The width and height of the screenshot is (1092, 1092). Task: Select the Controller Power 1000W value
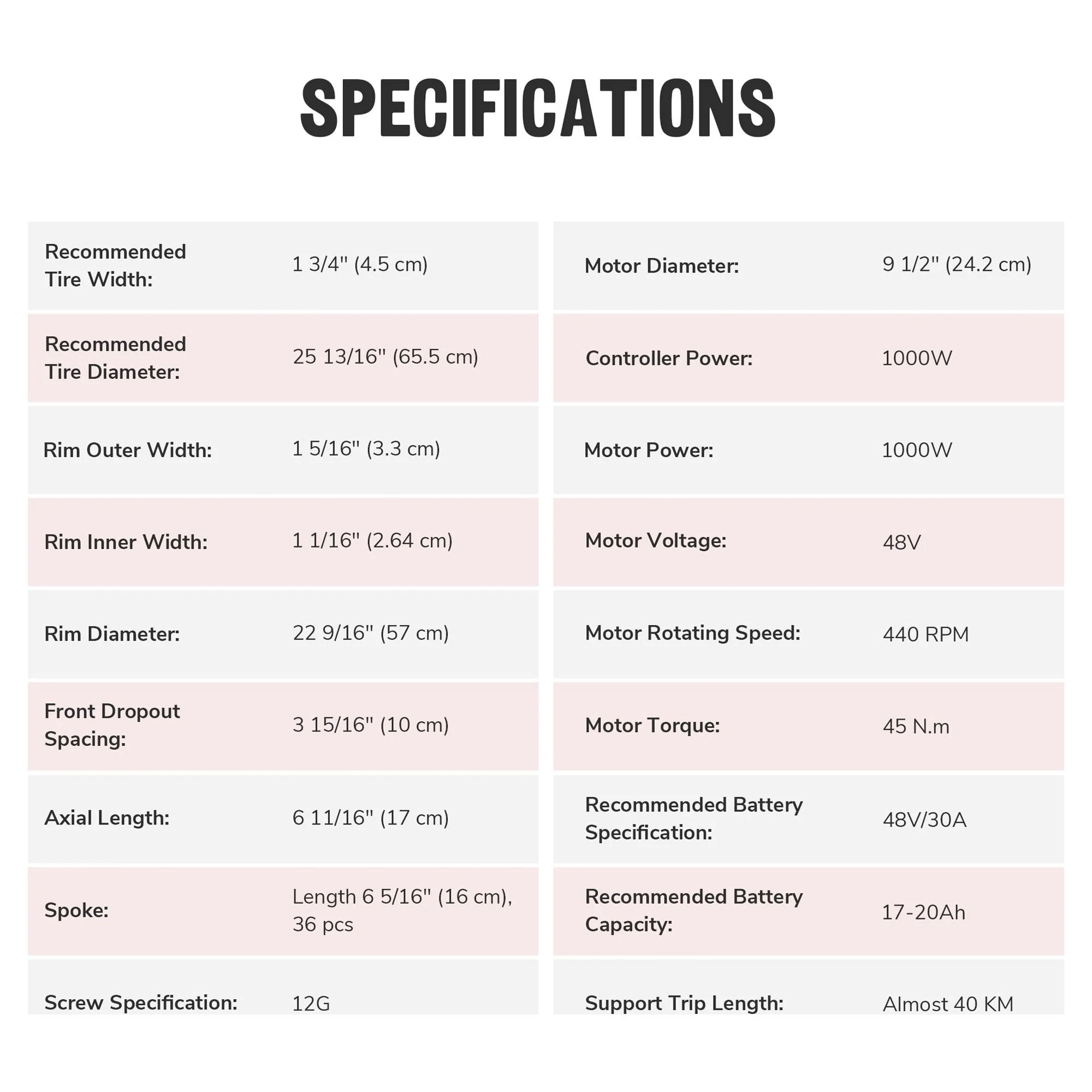(916, 358)
